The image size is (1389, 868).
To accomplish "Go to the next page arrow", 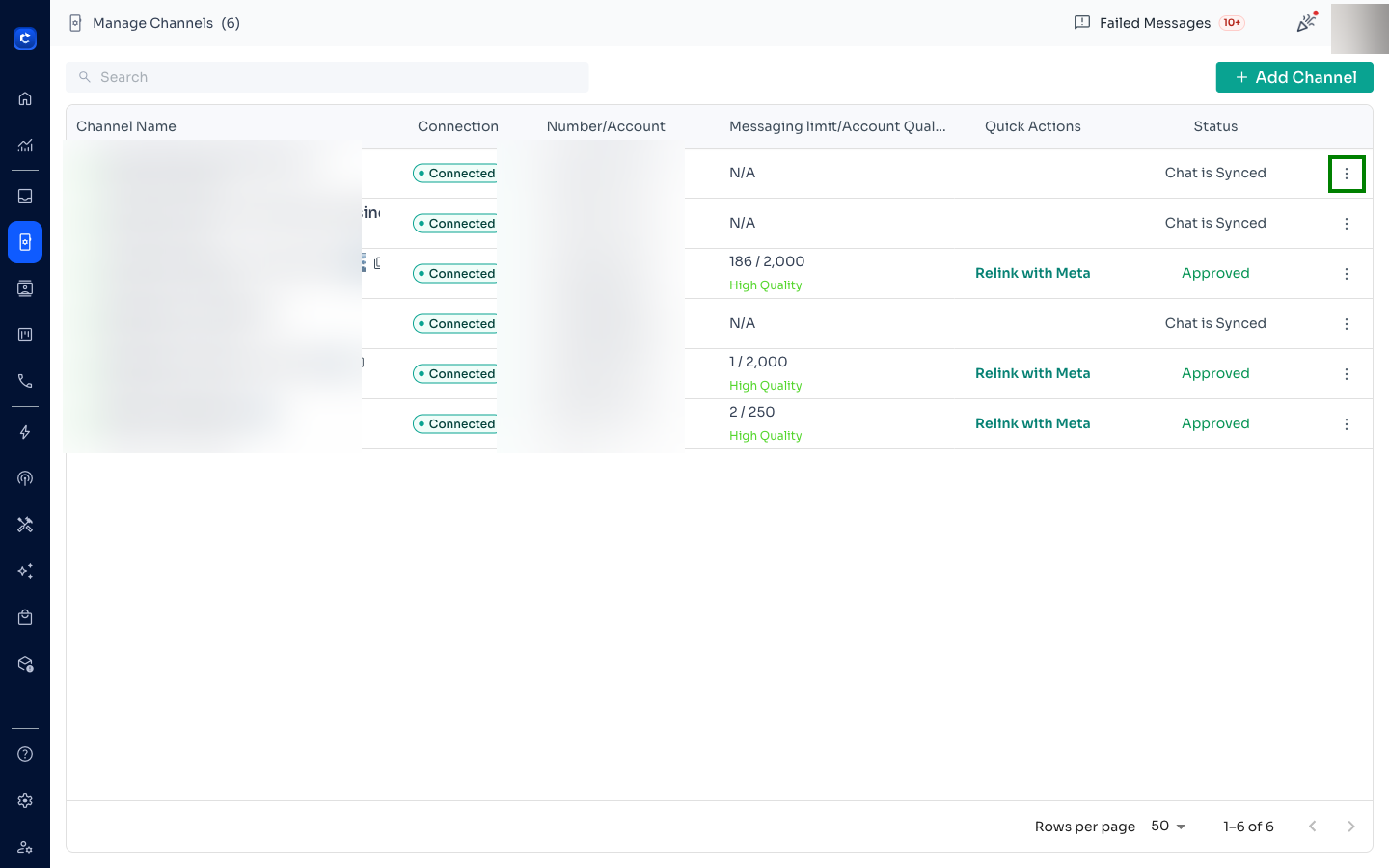I will (x=1351, y=827).
